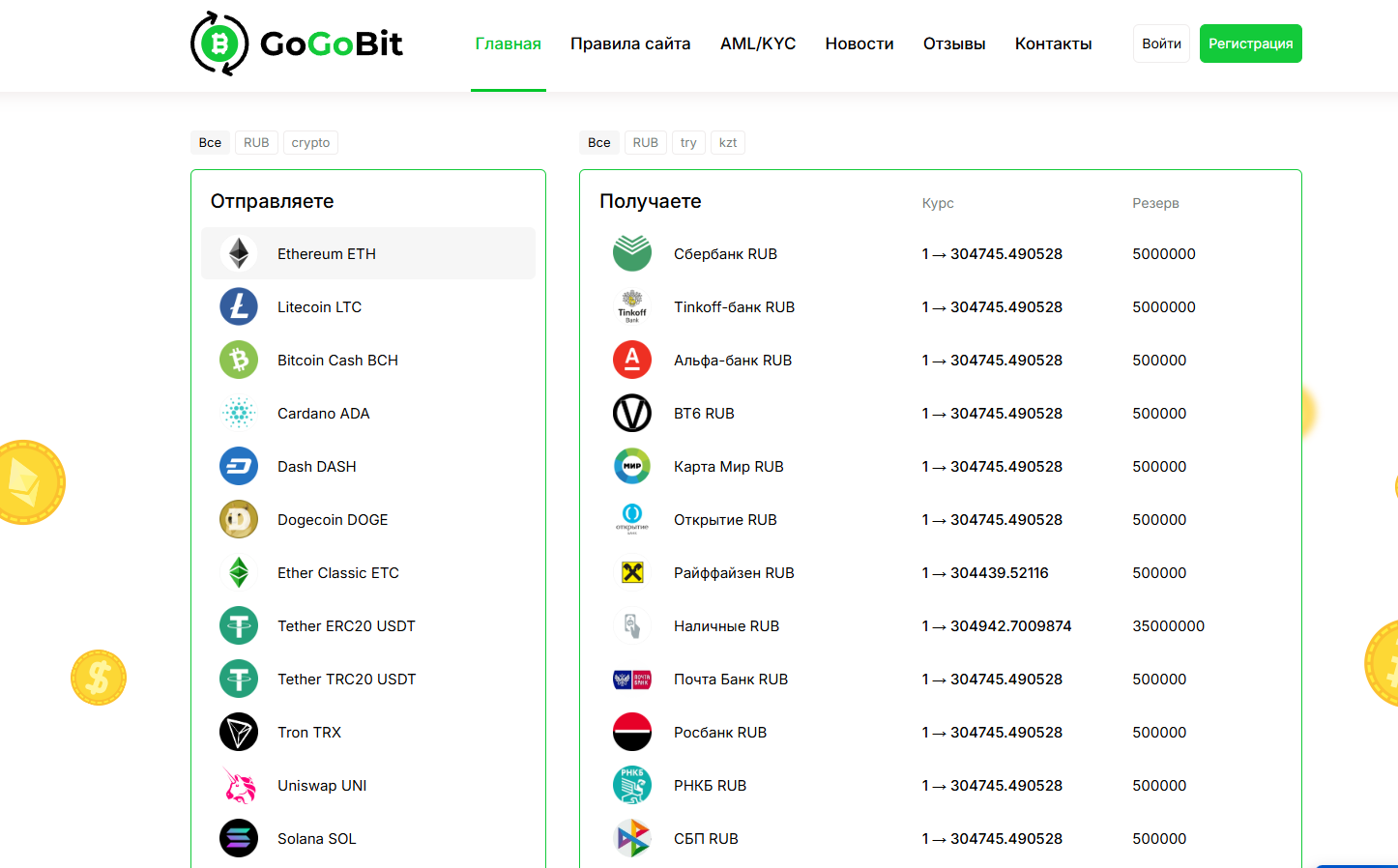Switch to the Новости menu item
Viewport: 1398px width, 868px height.
(859, 43)
